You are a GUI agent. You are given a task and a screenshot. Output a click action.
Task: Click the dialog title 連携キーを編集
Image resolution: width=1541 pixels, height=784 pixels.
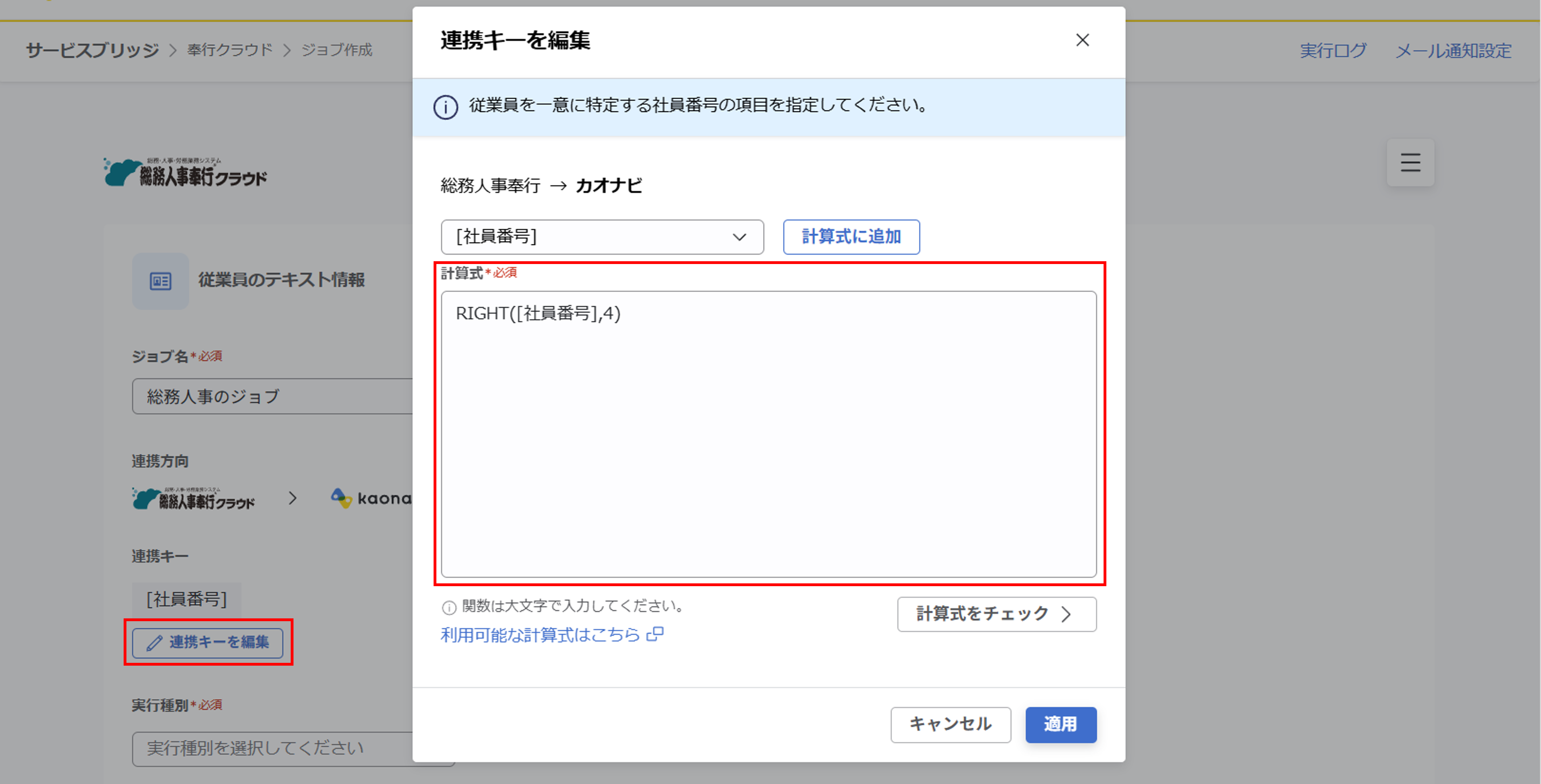tap(516, 40)
